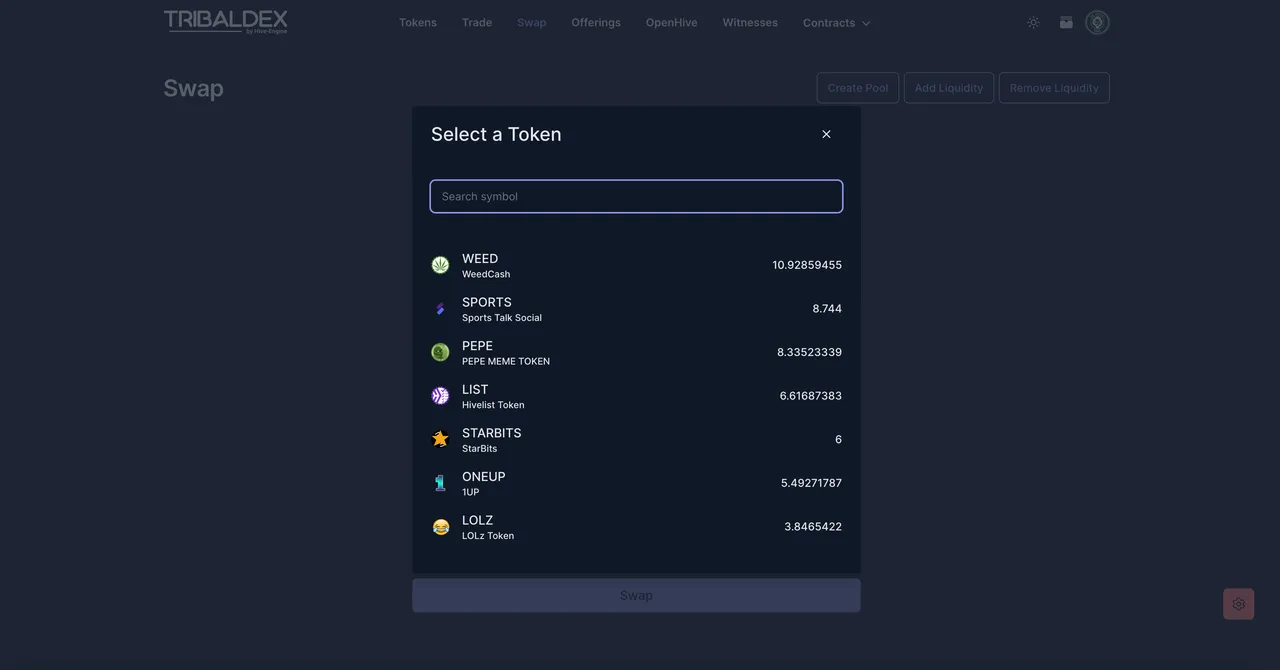Viewport: 1280px width, 670px height.
Task: Click the large Swap button below dialog
Action: [x=636, y=595]
